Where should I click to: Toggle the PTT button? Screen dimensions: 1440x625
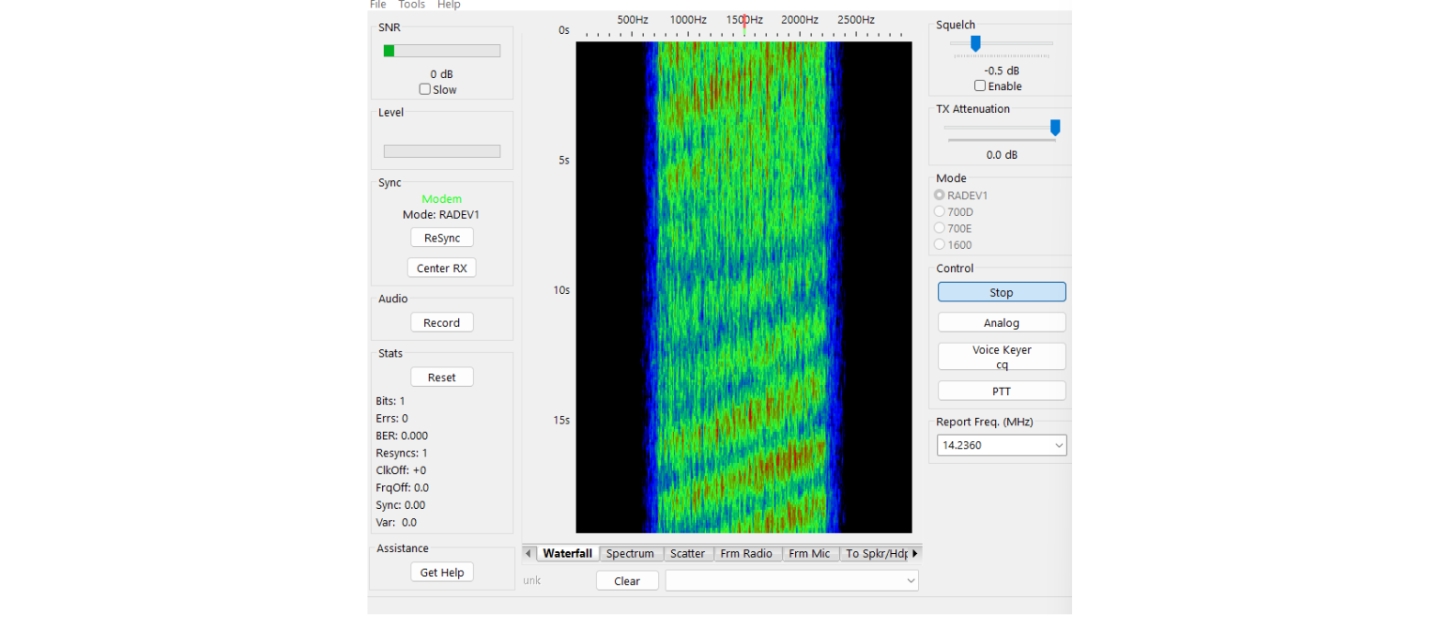[x=1002, y=391]
